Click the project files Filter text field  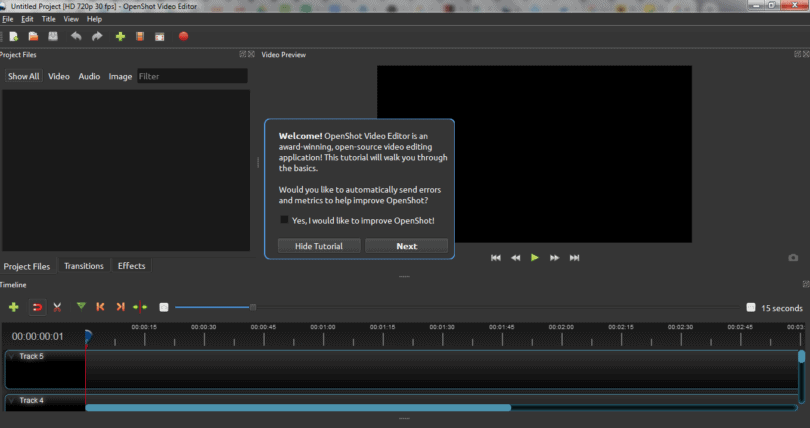pyautogui.click(x=192, y=76)
